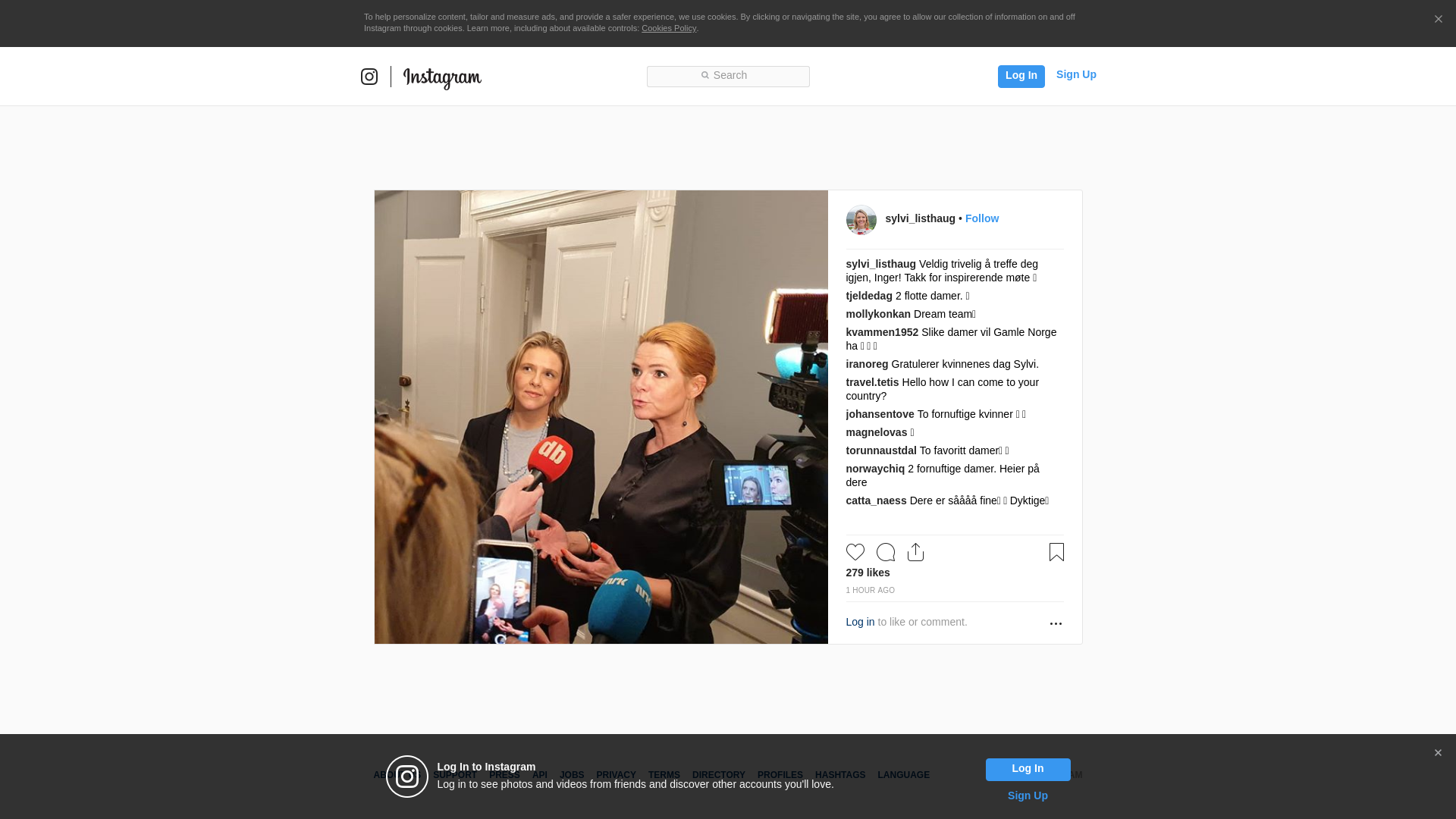Click comment 'Gratulerer kvinnenes dag Sylvi.'
Viewport: 1456px width, 819px height.
click(x=965, y=364)
